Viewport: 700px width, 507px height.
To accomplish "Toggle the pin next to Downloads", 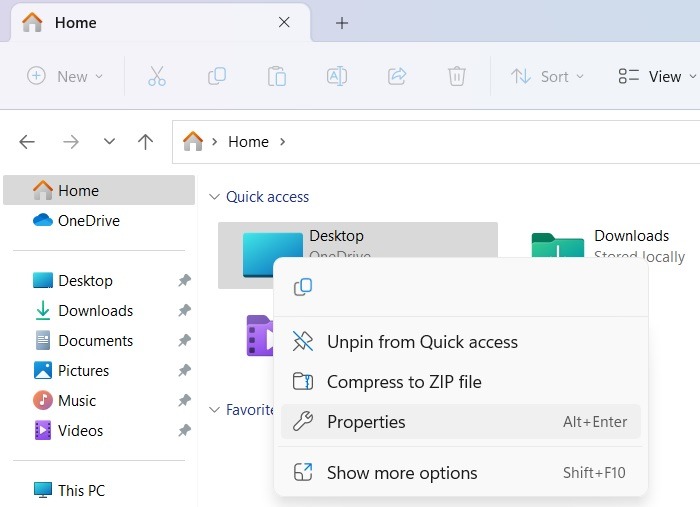I will click(184, 311).
